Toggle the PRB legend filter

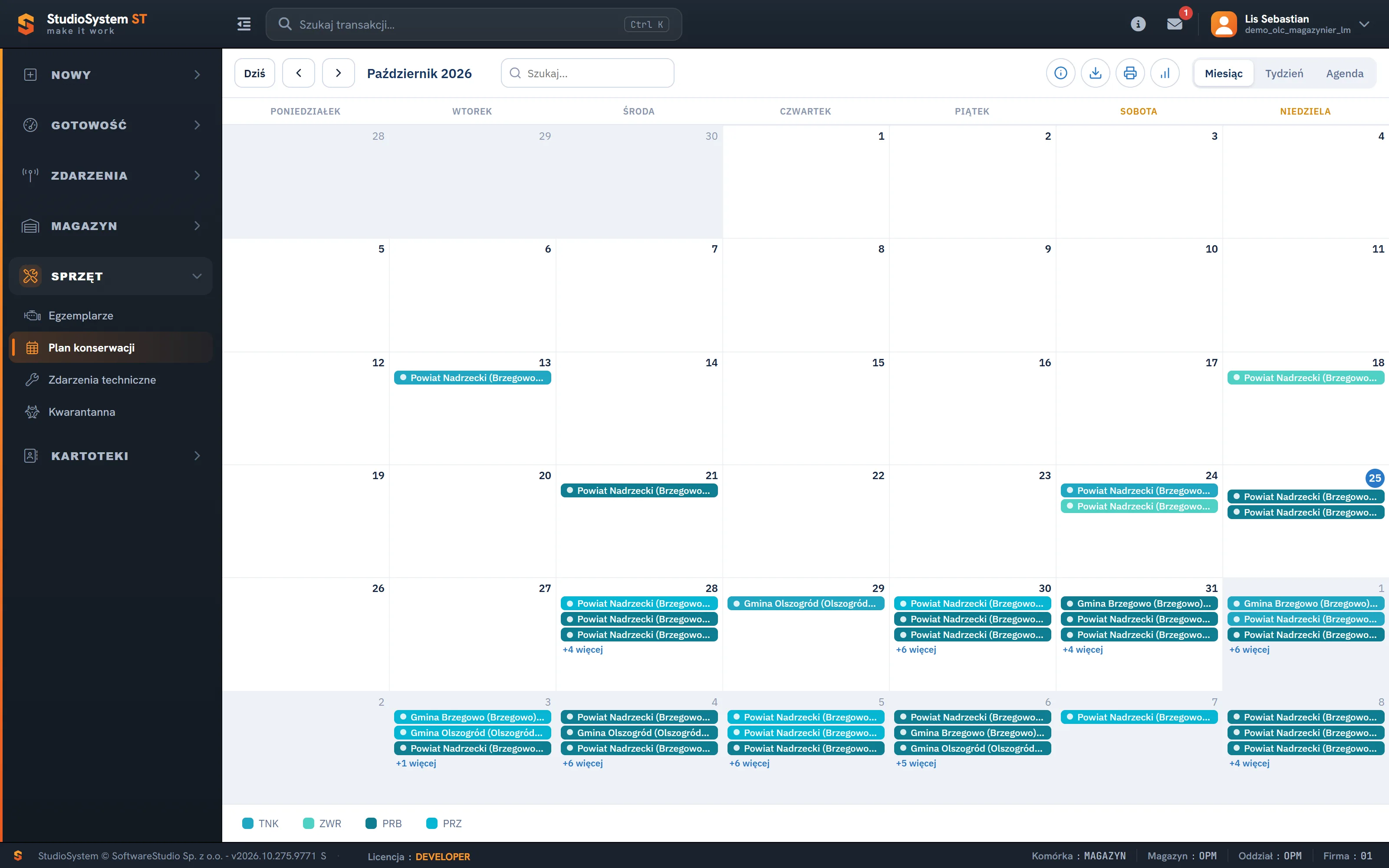coord(384,823)
